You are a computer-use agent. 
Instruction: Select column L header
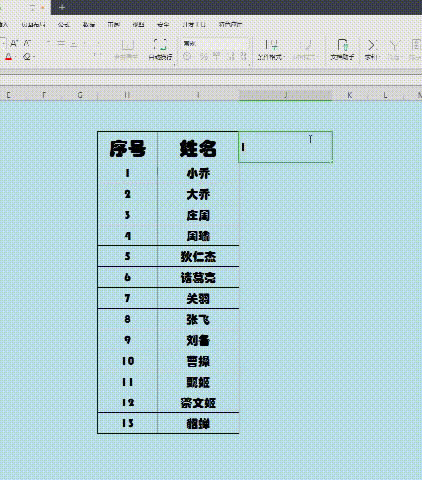pyautogui.click(x=385, y=95)
